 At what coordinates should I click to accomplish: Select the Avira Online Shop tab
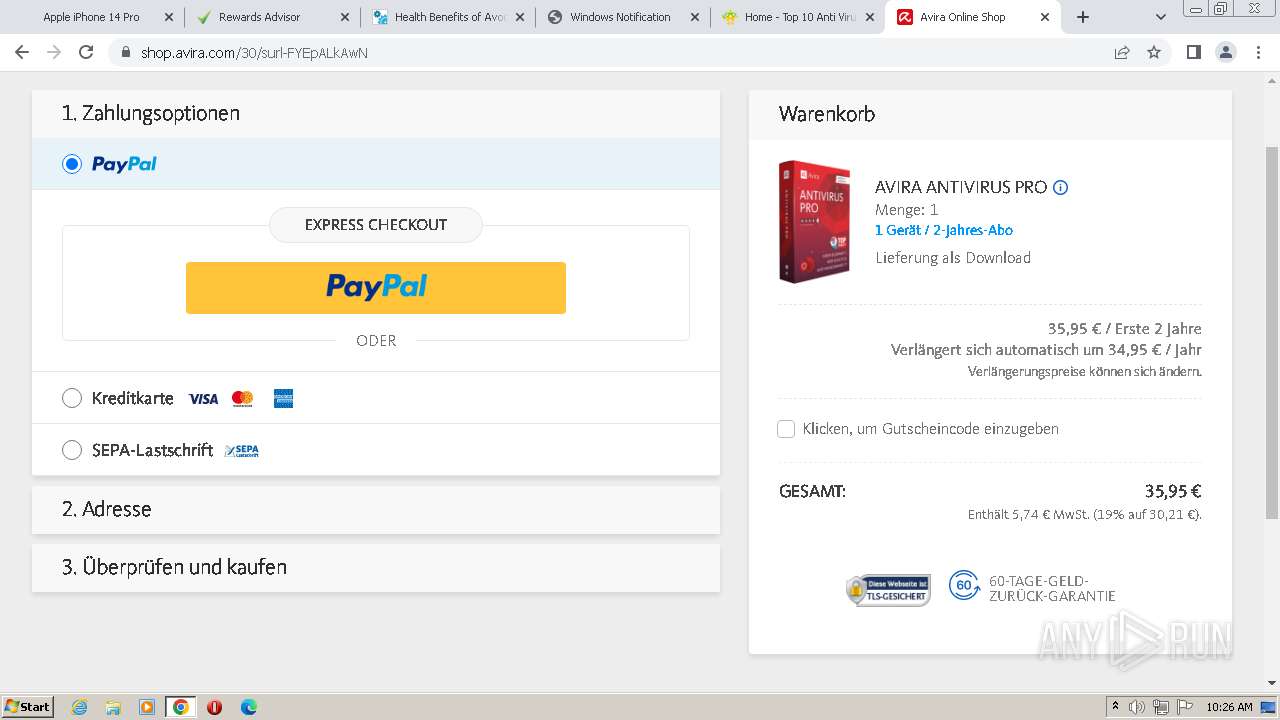pos(972,17)
